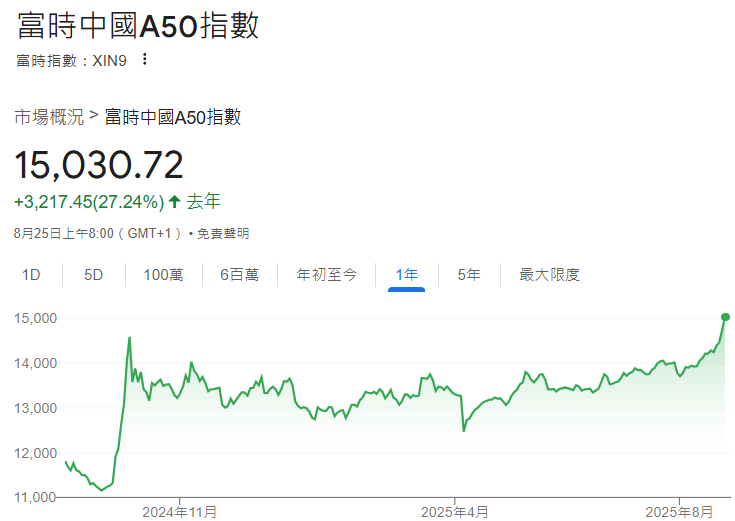Select the 5D time range tab

point(93,274)
